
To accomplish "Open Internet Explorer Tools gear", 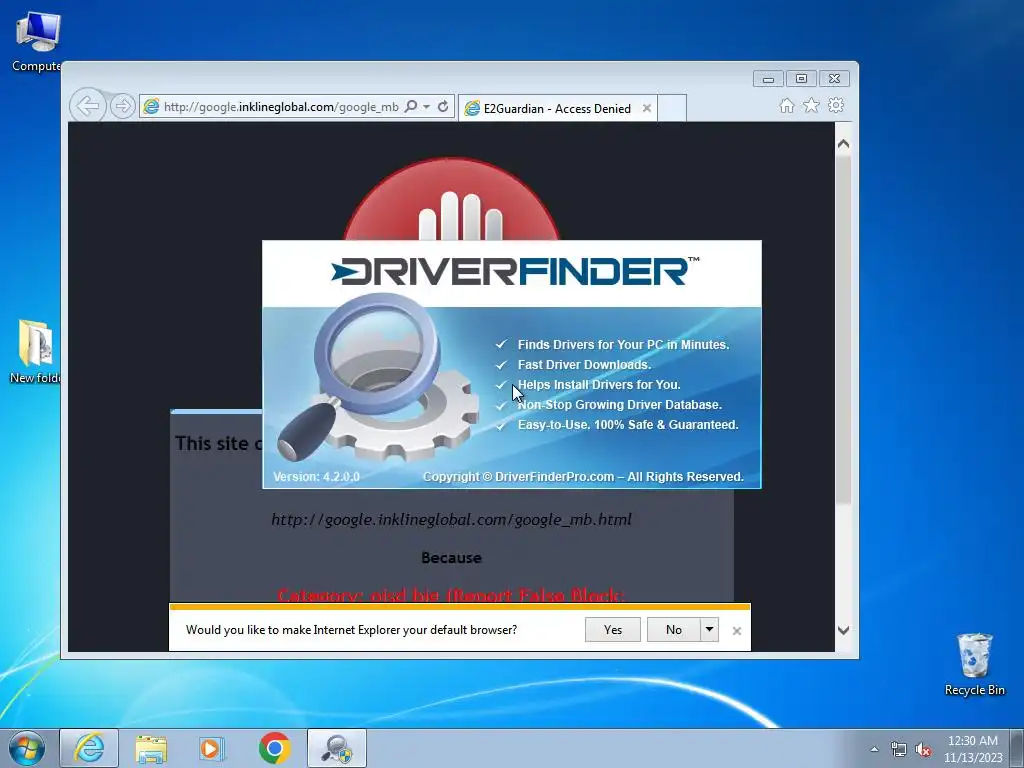I will point(836,106).
